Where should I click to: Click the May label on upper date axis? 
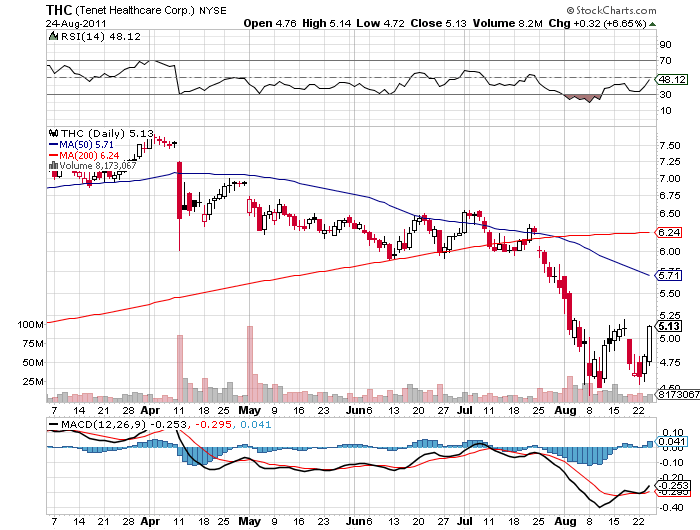click(250, 410)
